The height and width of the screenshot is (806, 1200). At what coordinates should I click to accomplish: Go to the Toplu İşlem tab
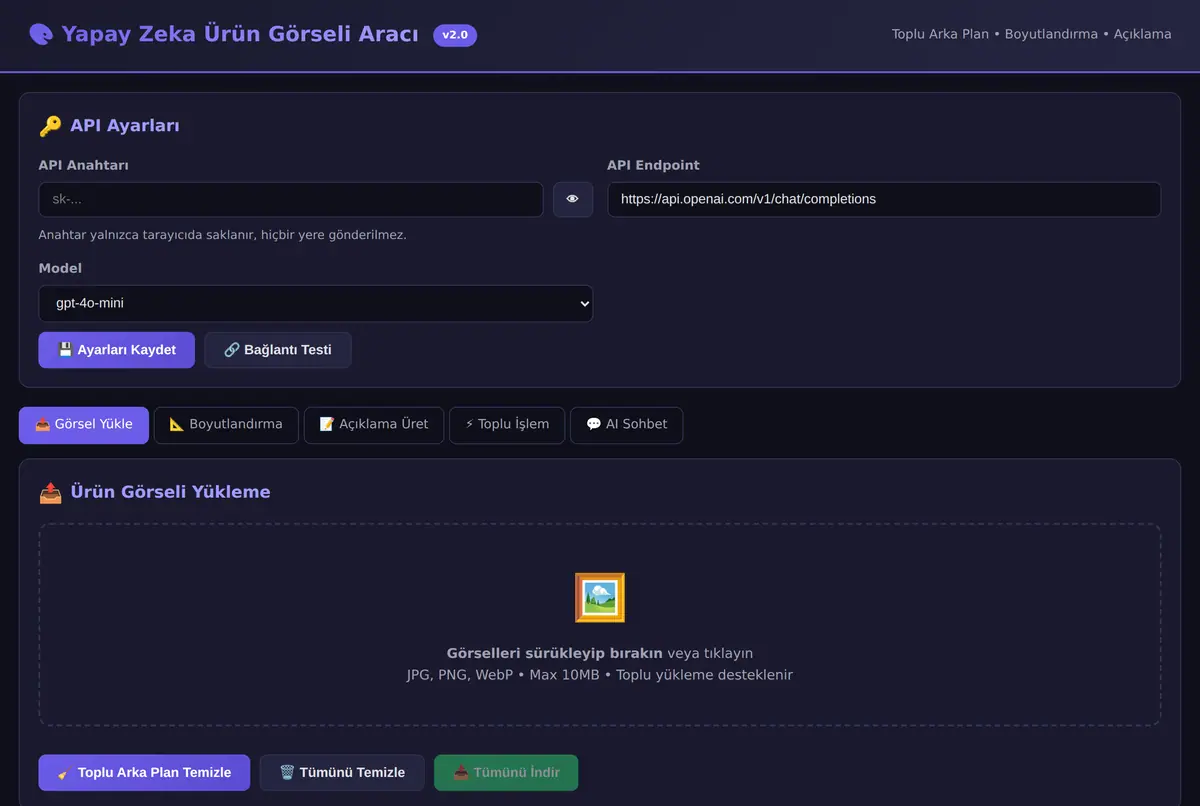[x=507, y=425]
